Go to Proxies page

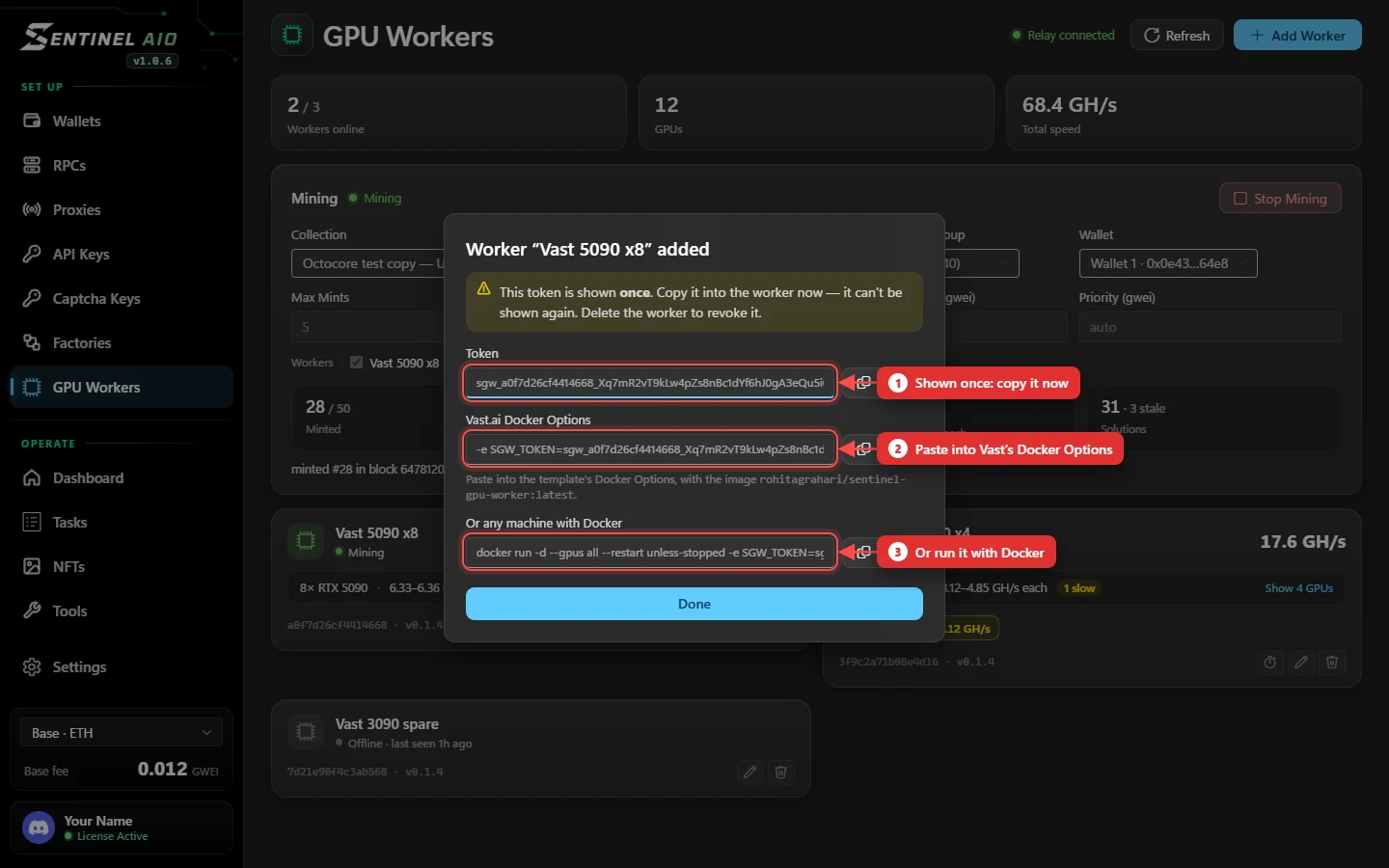pyautogui.click(x=122, y=209)
